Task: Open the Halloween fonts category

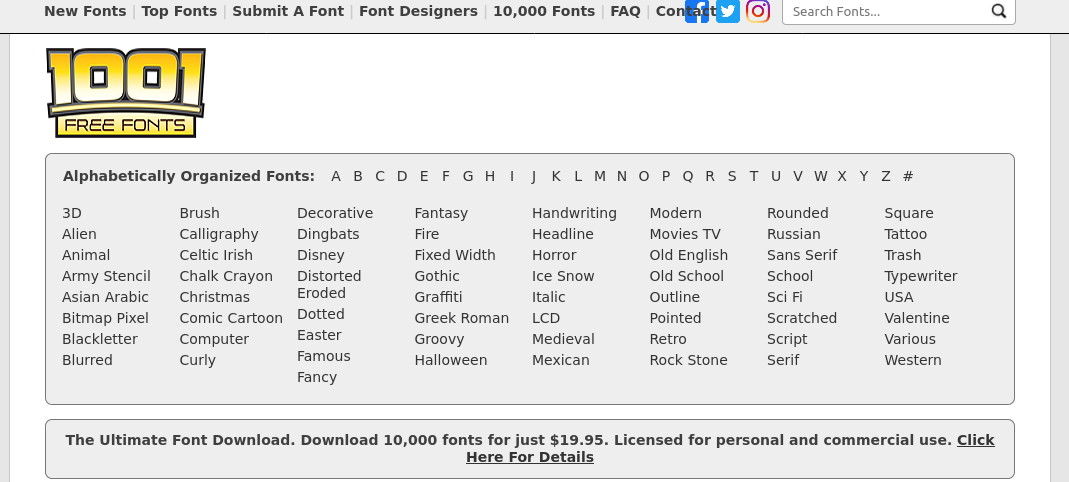Action: point(451,361)
